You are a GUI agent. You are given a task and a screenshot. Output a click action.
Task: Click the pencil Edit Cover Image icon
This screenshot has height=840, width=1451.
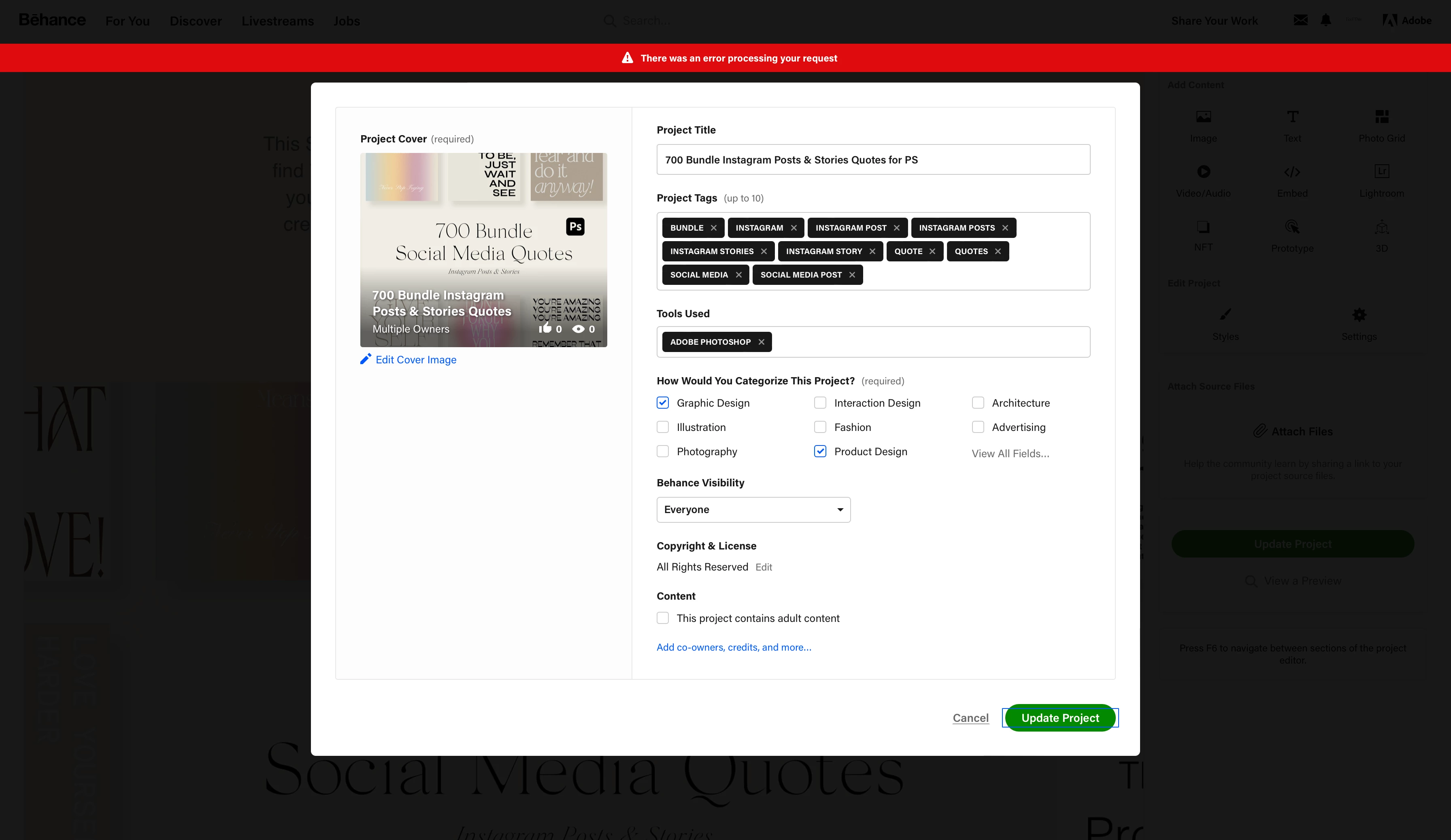click(366, 359)
